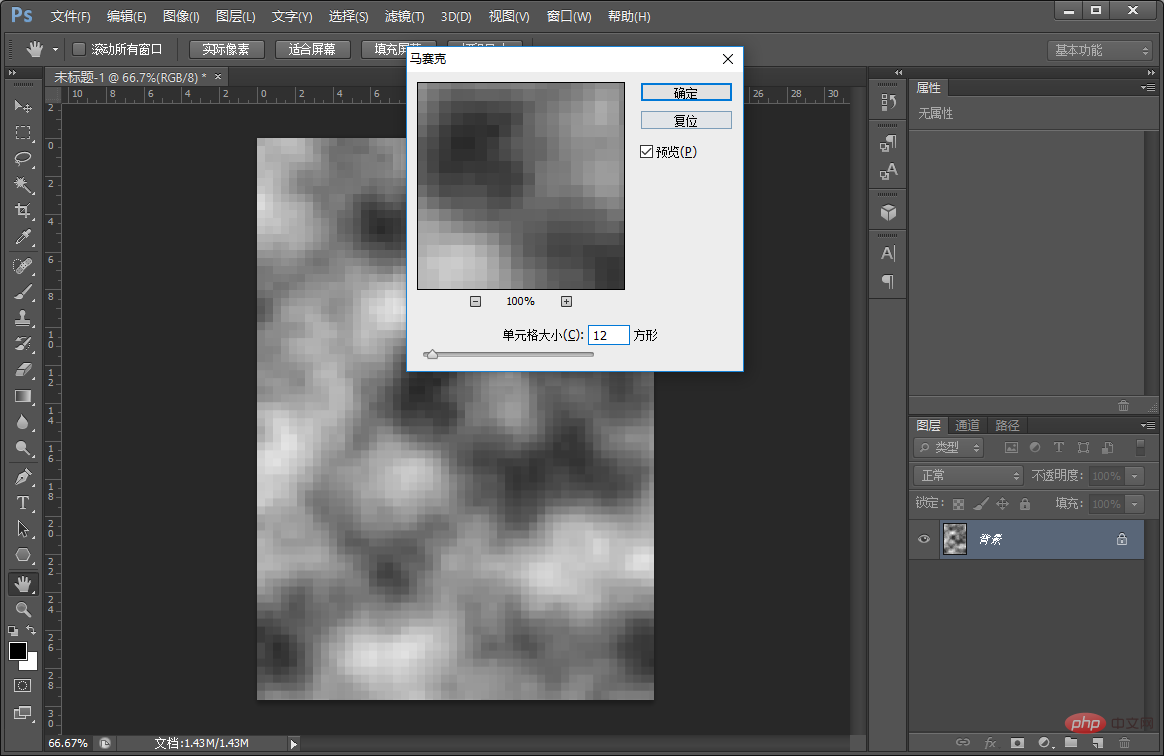The width and height of the screenshot is (1164, 756).
Task: Click the 确定 button
Action: [x=686, y=93]
